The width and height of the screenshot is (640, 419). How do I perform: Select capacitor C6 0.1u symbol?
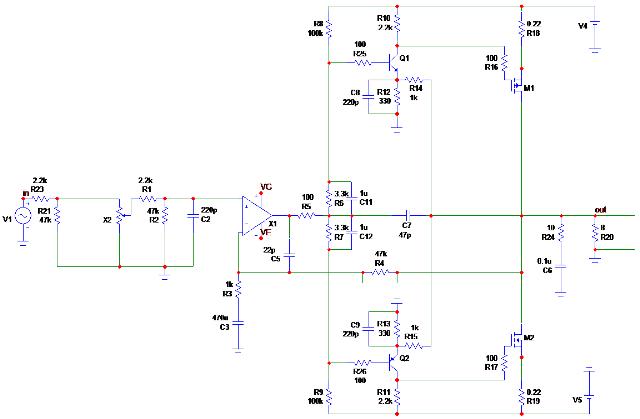click(561, 267)
